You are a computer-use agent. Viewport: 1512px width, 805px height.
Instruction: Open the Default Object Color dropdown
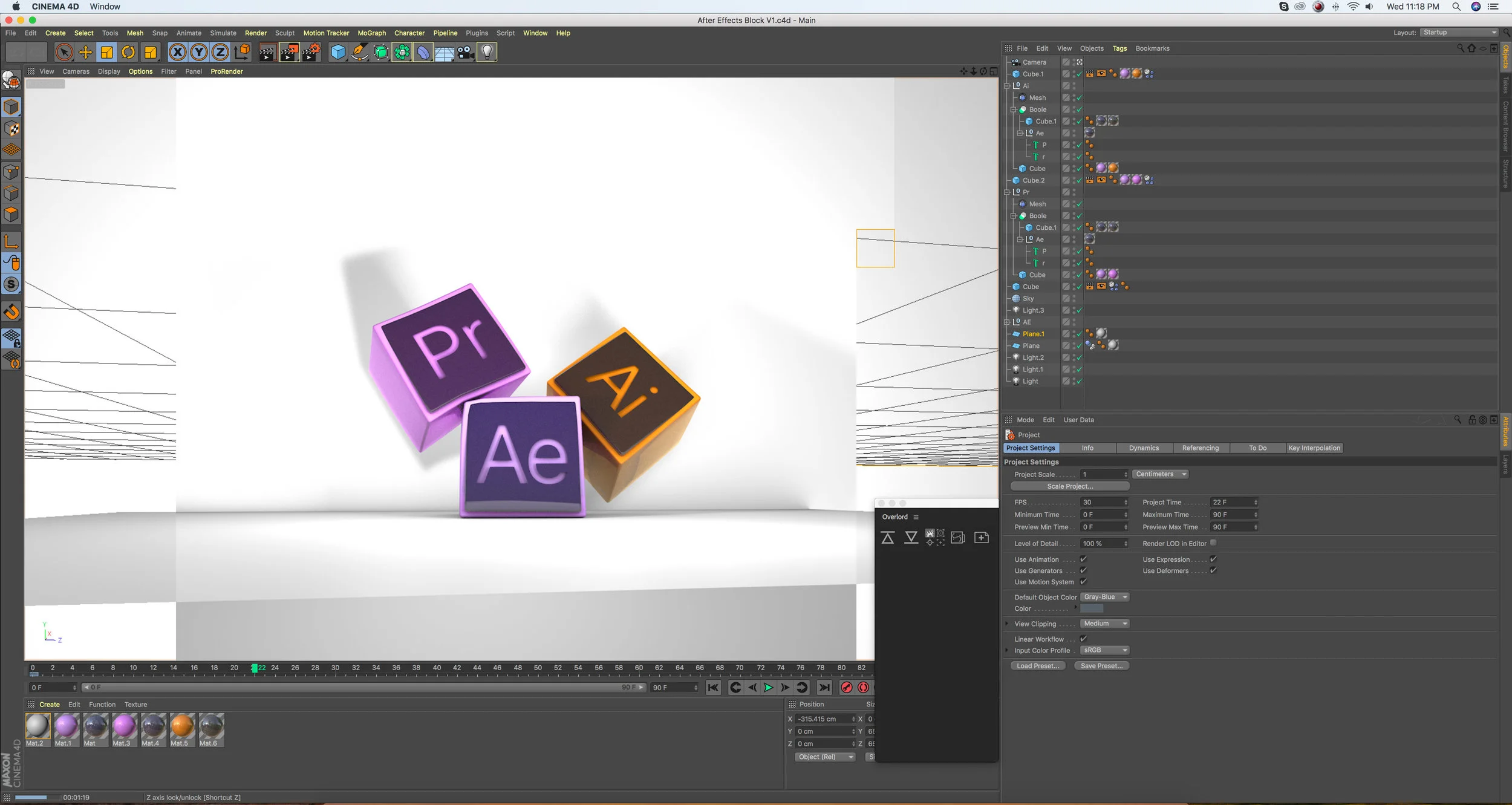(1105, 597)
